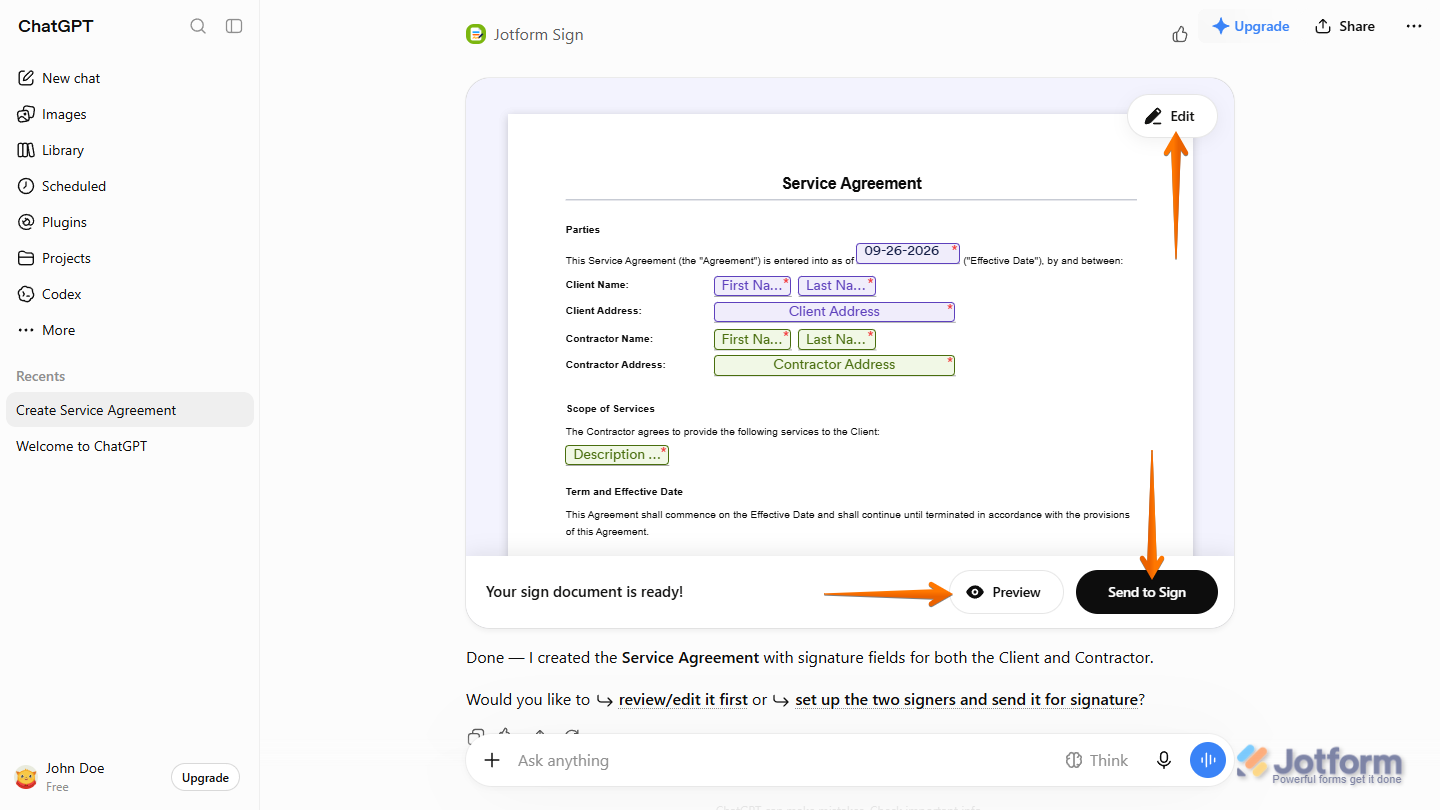The height and width of the screenshot is (810, 1440).
Task: Click the plus attach icon
Action: [492, 760]
